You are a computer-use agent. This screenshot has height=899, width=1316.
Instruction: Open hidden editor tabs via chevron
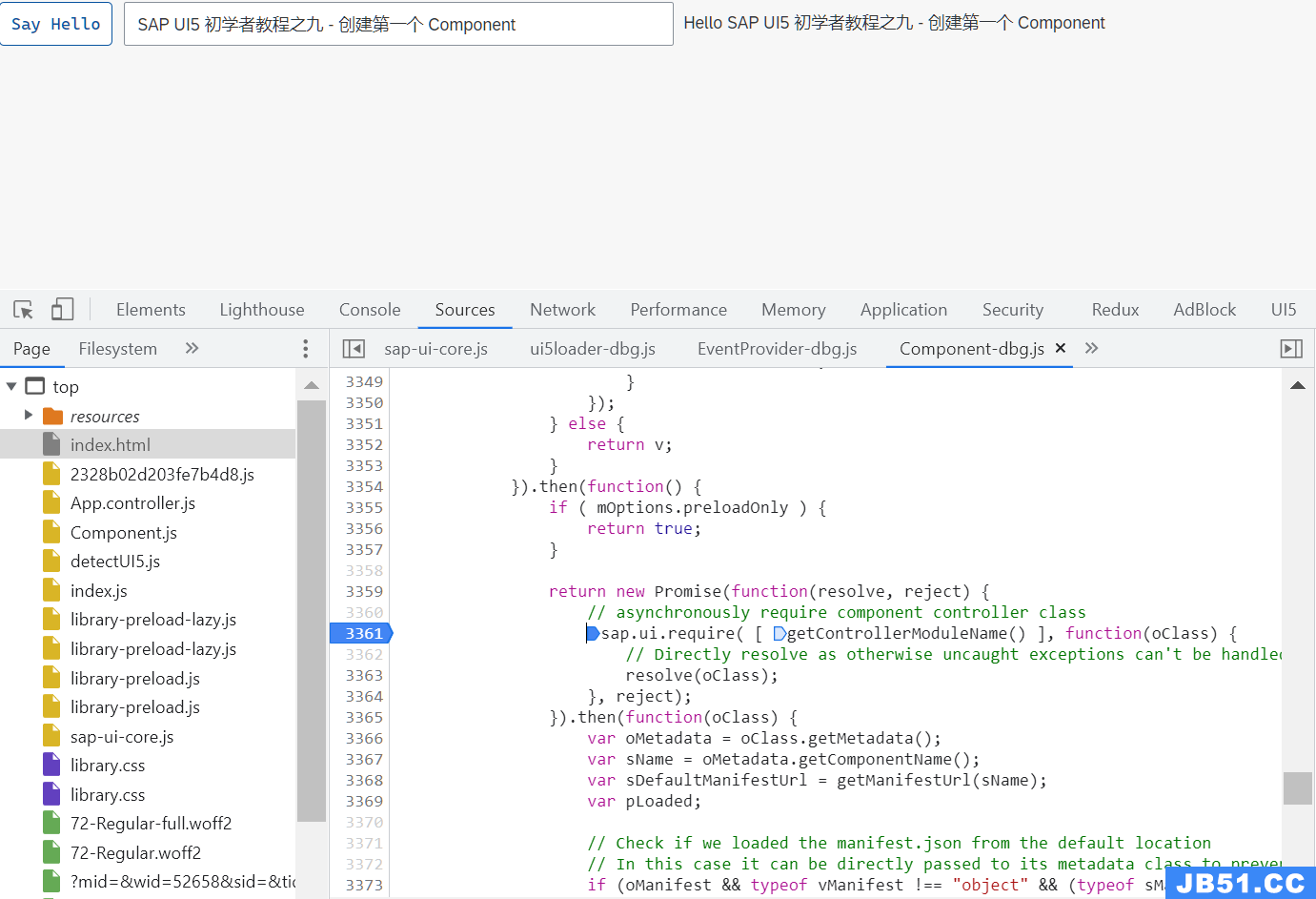click(1091, 349)
